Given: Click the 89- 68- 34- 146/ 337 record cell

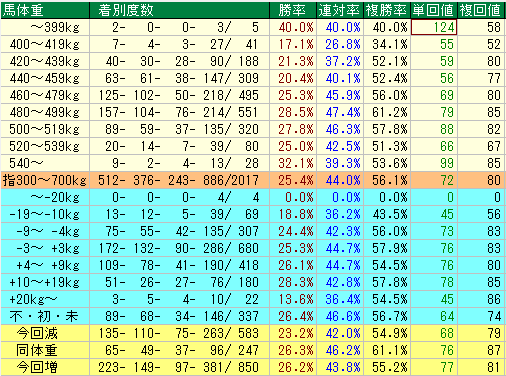Looking at the screenshot, I should click(x=179, y=316).
